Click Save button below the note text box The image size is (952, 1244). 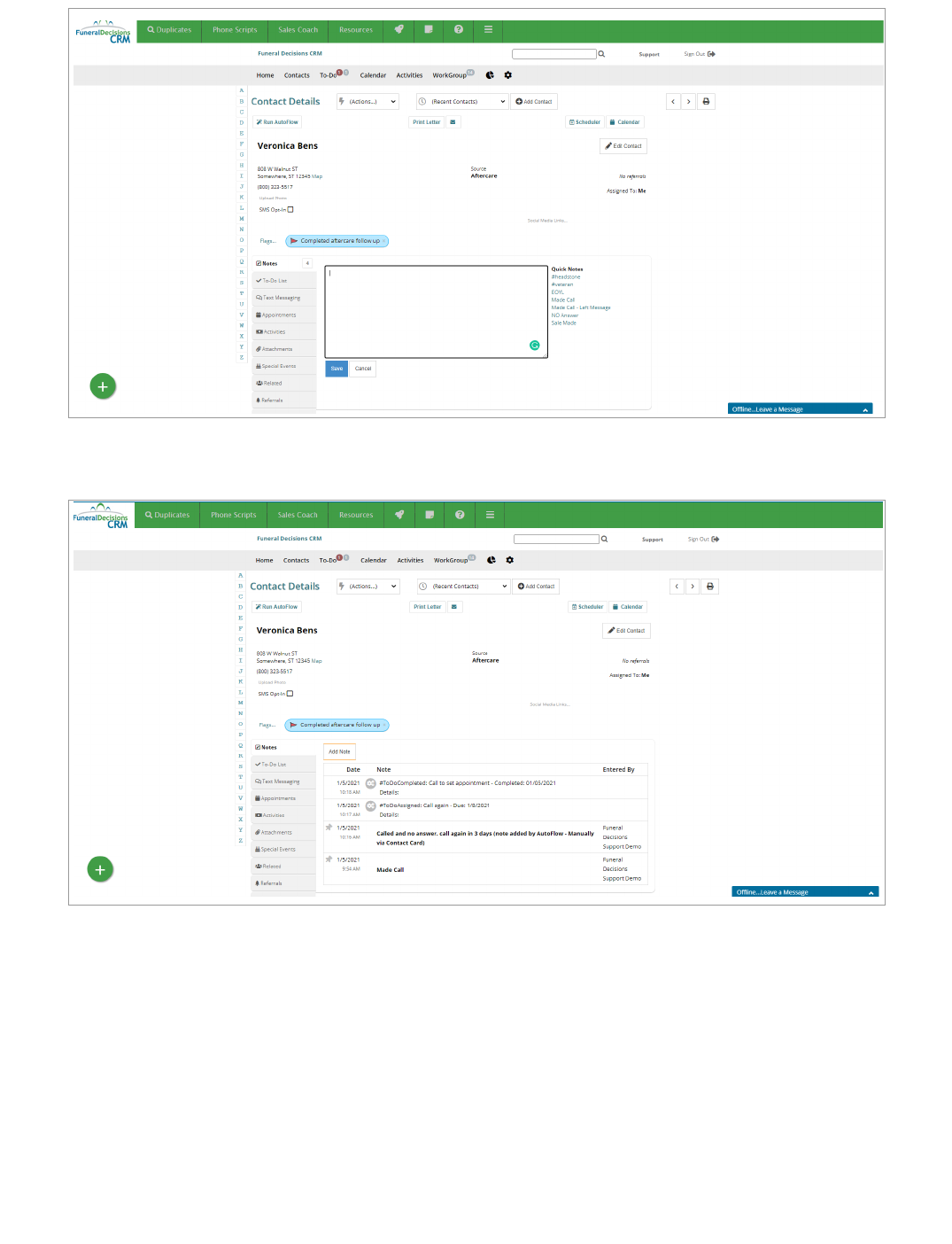337,369
